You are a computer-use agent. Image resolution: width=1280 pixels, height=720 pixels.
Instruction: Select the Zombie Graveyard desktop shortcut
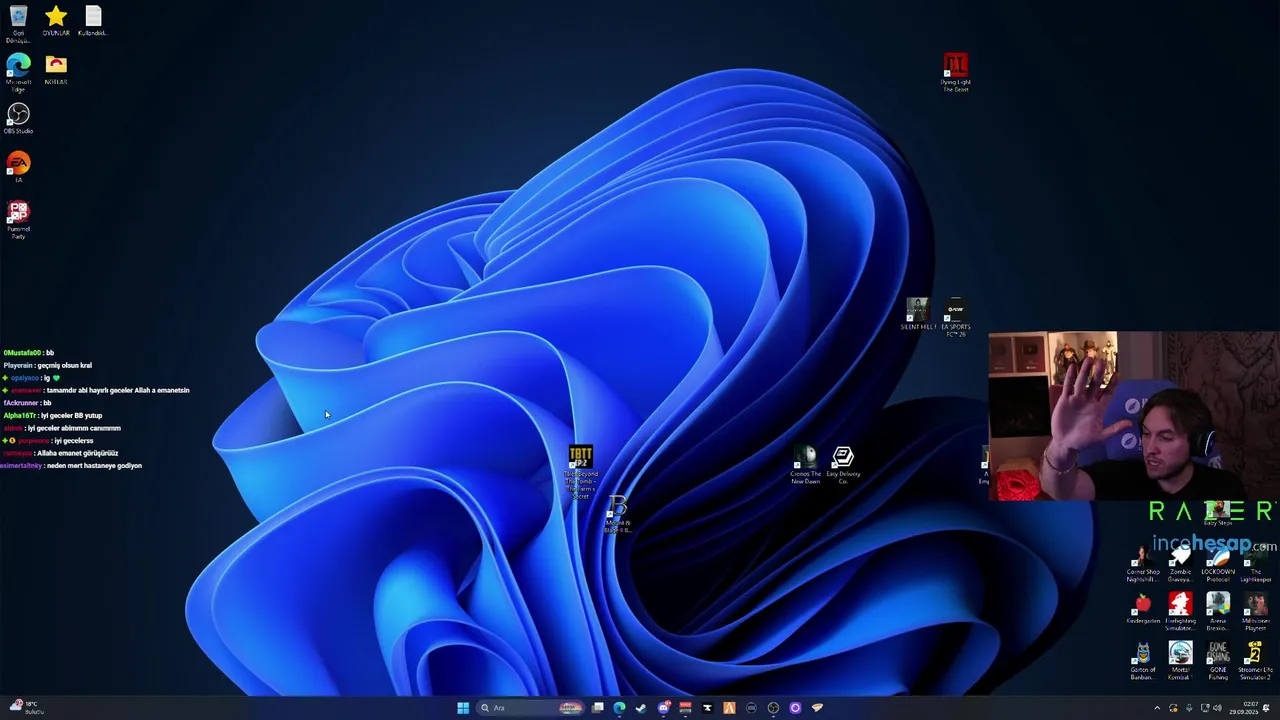(x=1180, y=565)
